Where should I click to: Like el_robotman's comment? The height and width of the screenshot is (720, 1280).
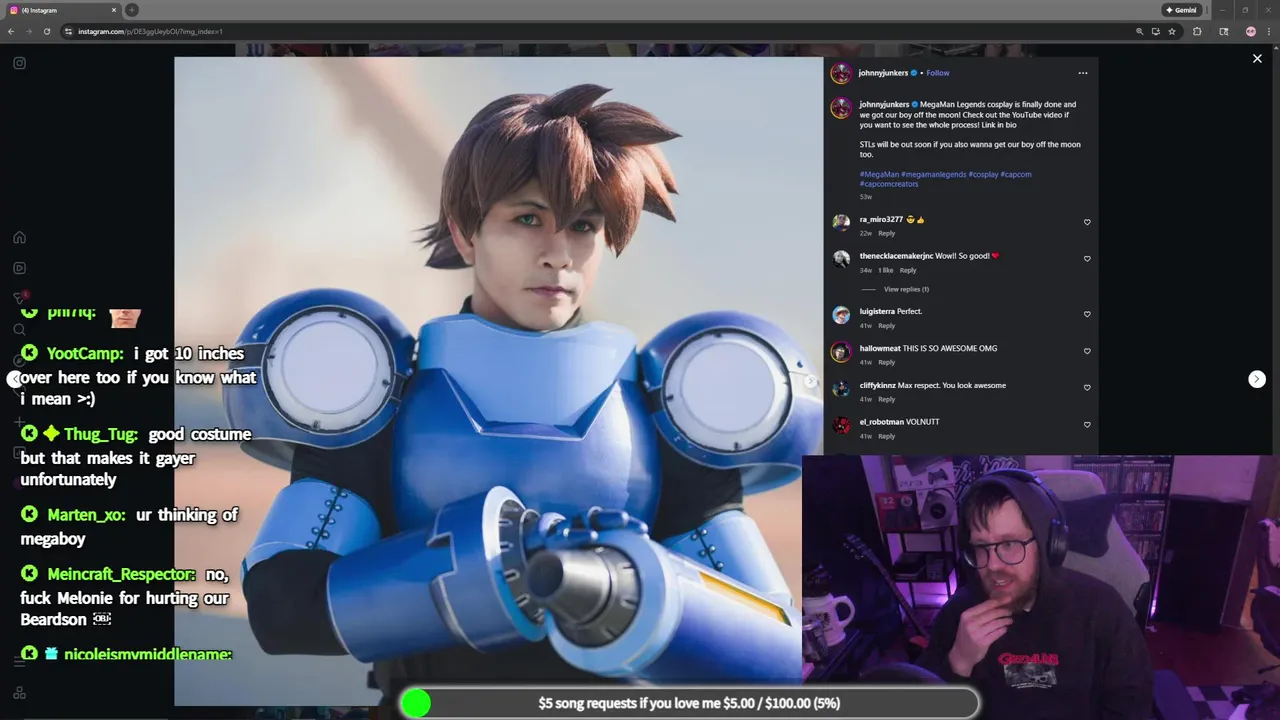(1087, 425)
